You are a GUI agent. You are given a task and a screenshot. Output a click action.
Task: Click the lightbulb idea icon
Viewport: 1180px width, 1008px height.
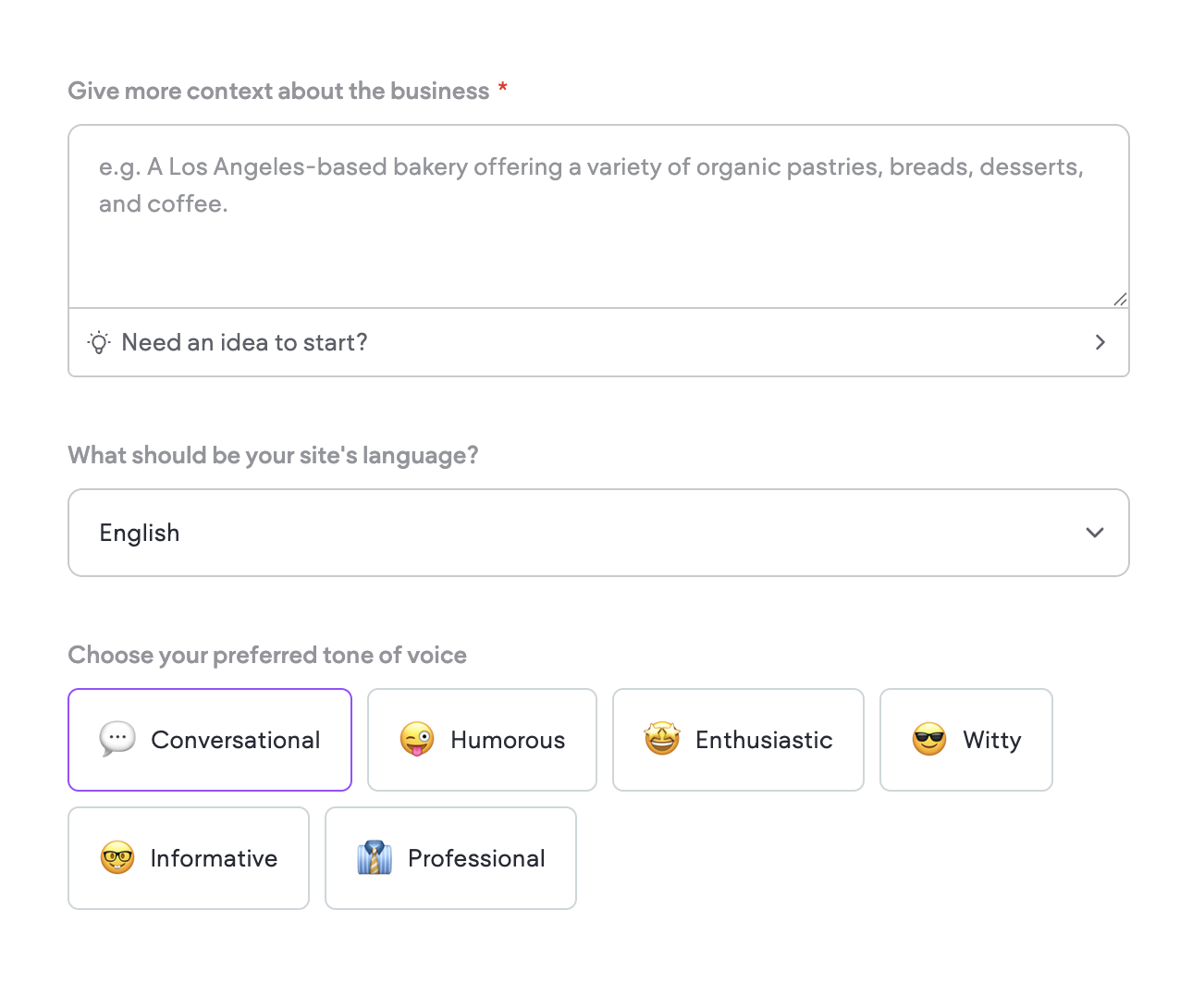99,342
